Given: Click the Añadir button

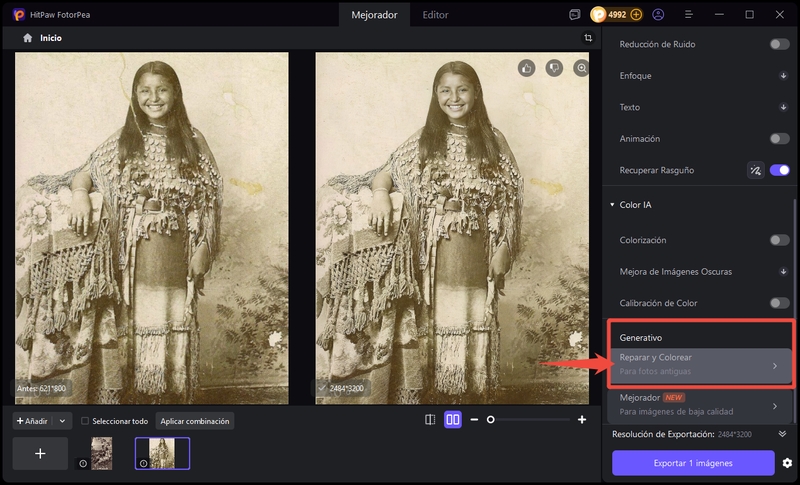Looking at the screenshot, I should pyautogui.click(x=32, y=421).
